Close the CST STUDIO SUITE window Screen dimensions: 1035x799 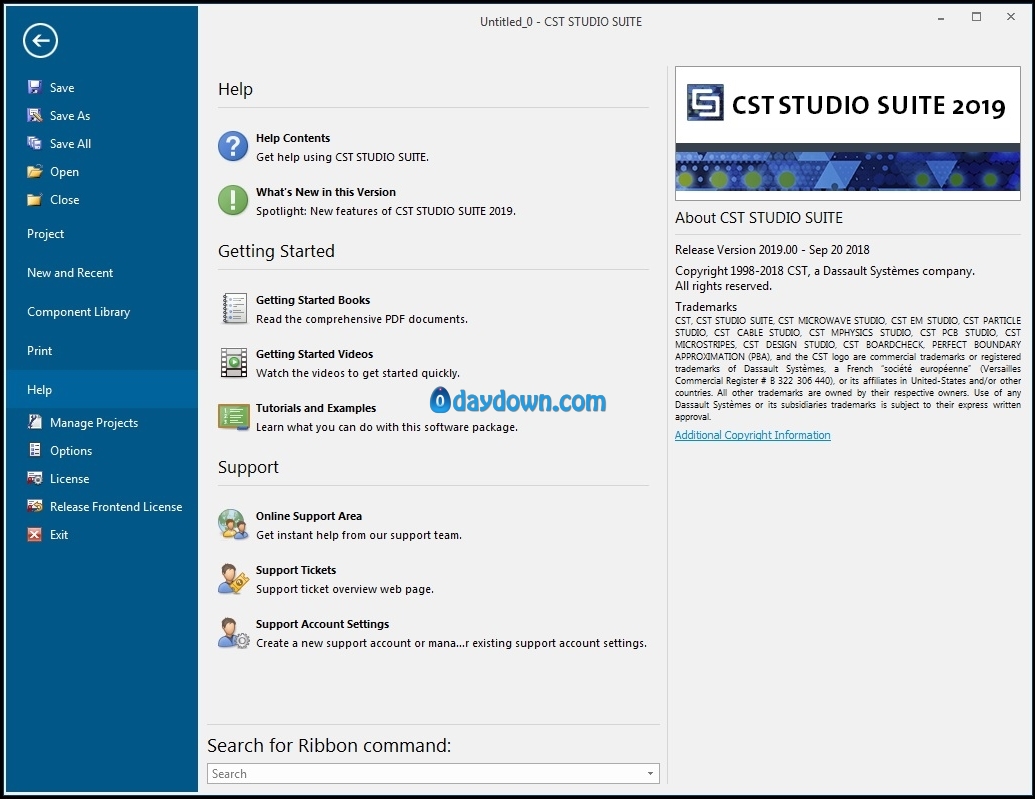(1011, 17)
